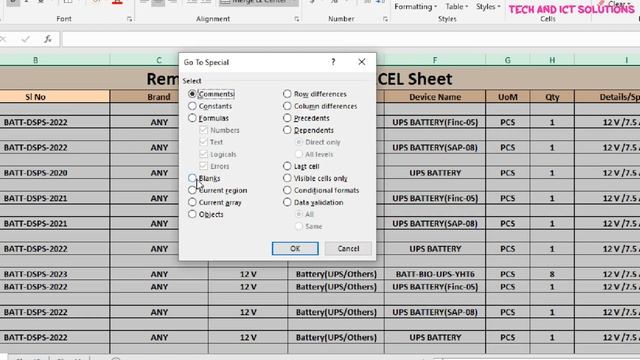Choose Data validation option
Image resolution: width=640 pixels, height=360 pixels.
313,202
